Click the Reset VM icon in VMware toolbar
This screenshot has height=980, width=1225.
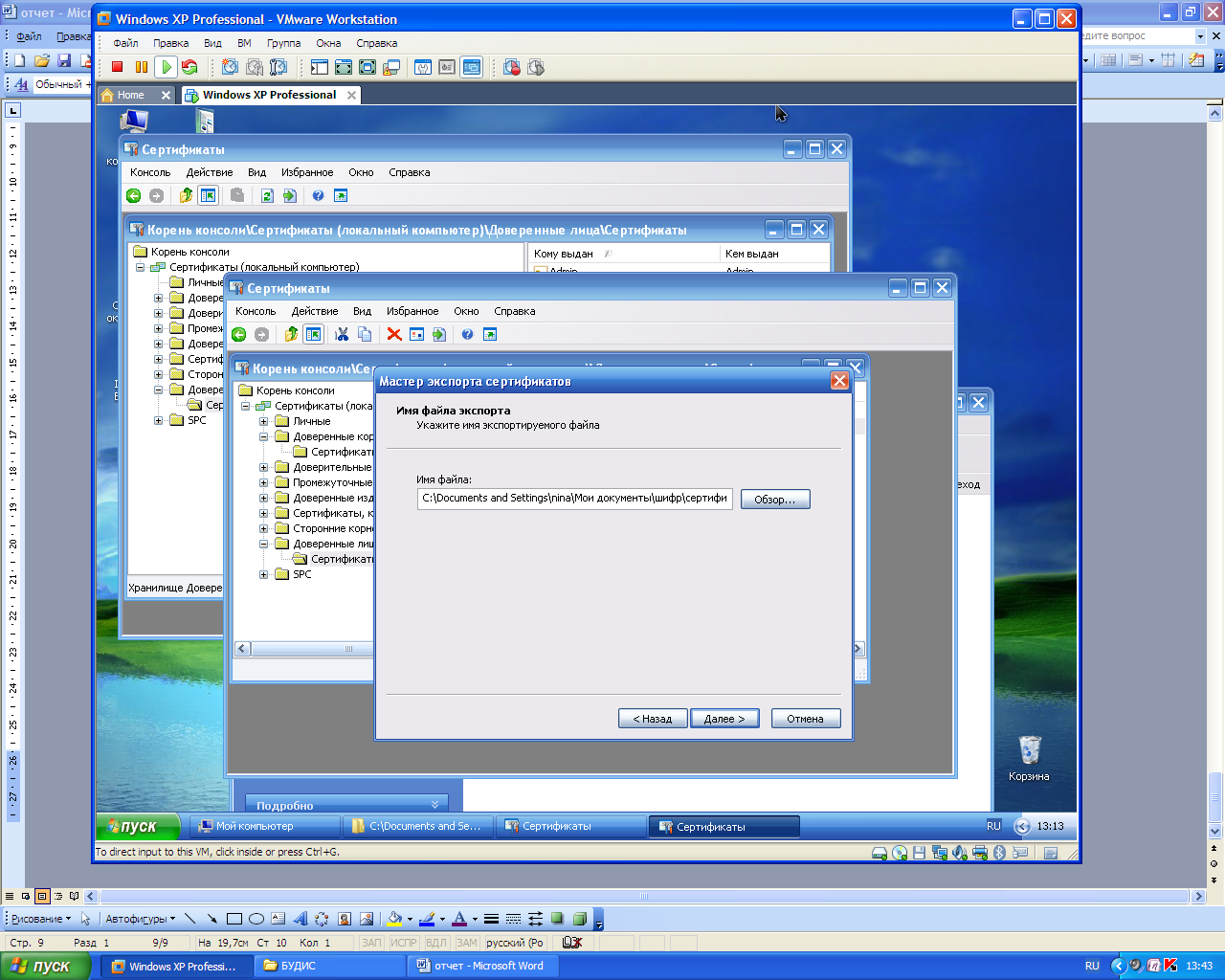189,67
